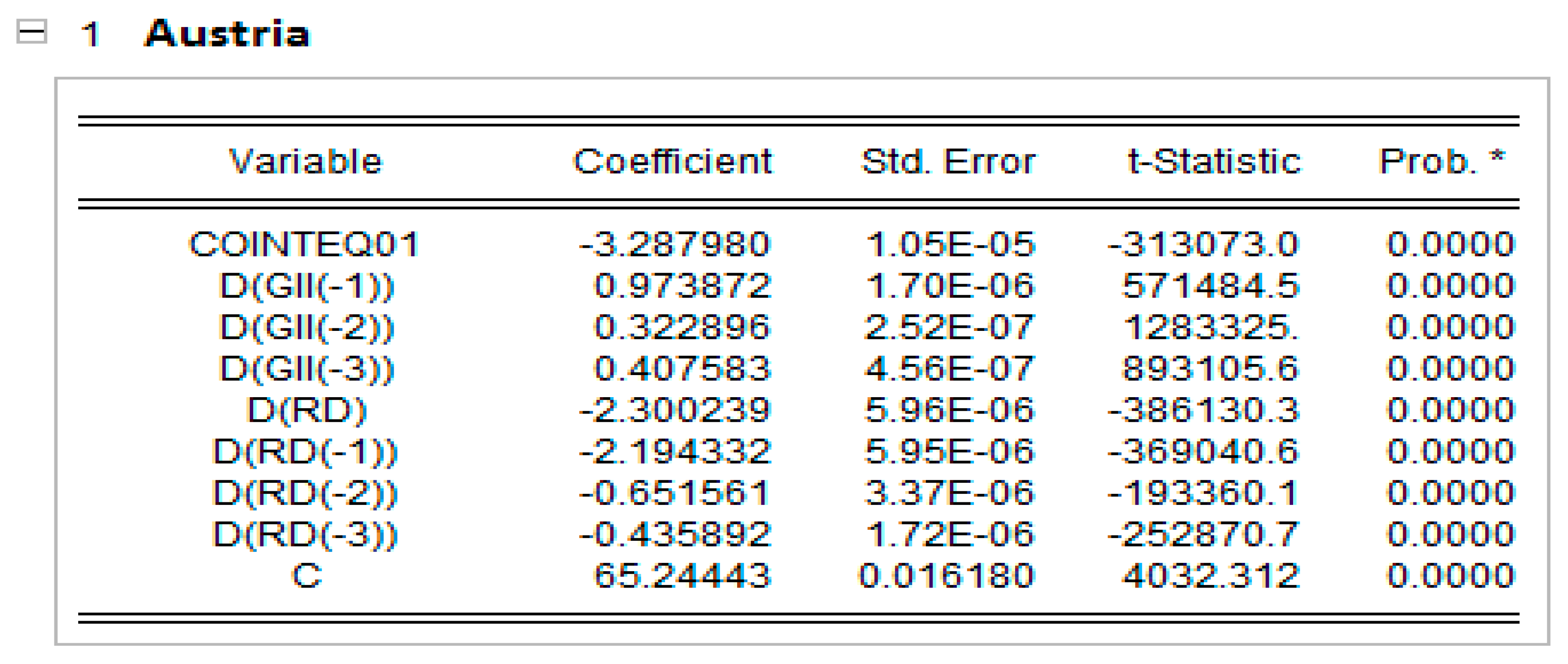Click the coefficient value 65.24443
This screenshot has height=664, width=1568.
click(682, 576)
